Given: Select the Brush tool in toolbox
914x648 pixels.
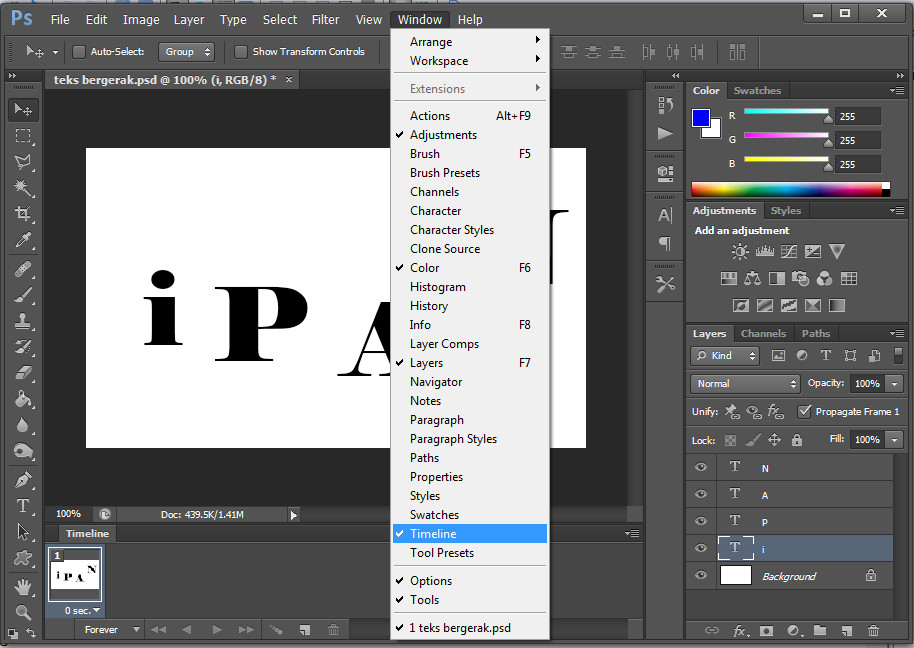Looking at the screenshot, I should [x=23, y=295].
